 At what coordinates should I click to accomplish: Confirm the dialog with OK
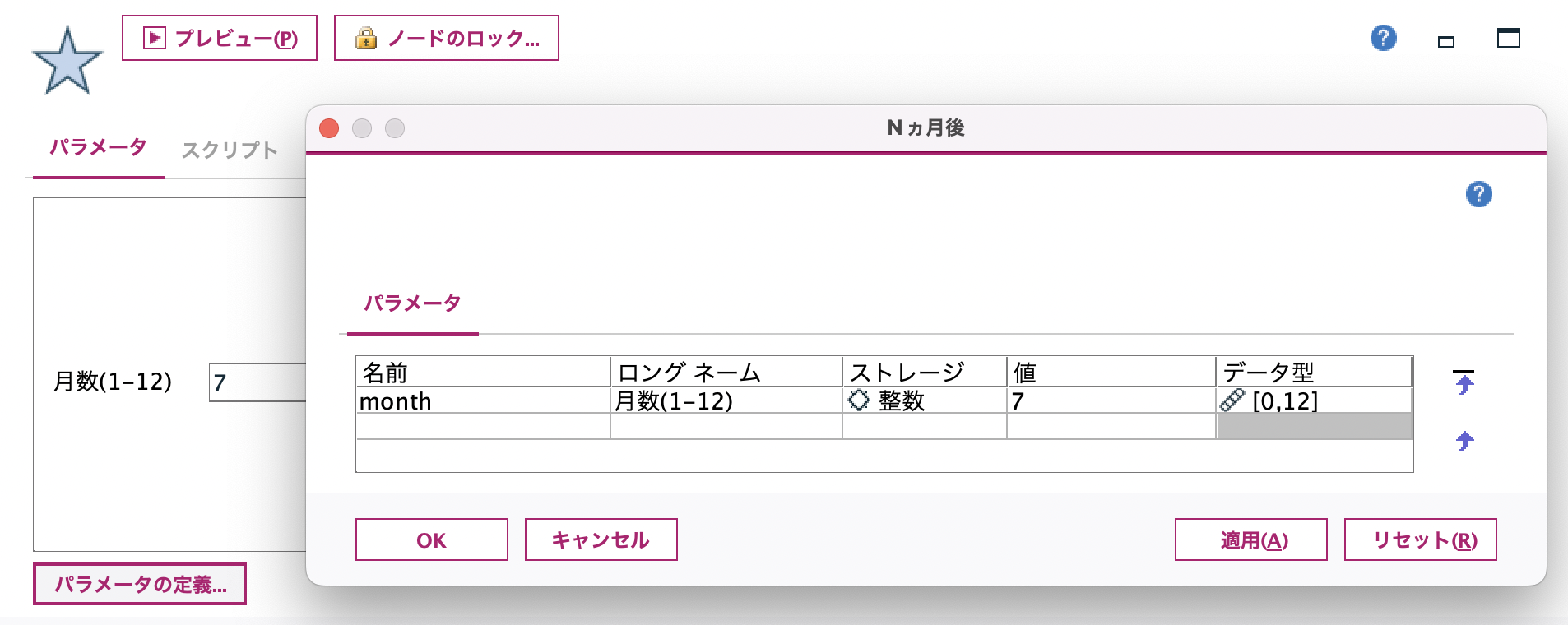click(431, 539)
